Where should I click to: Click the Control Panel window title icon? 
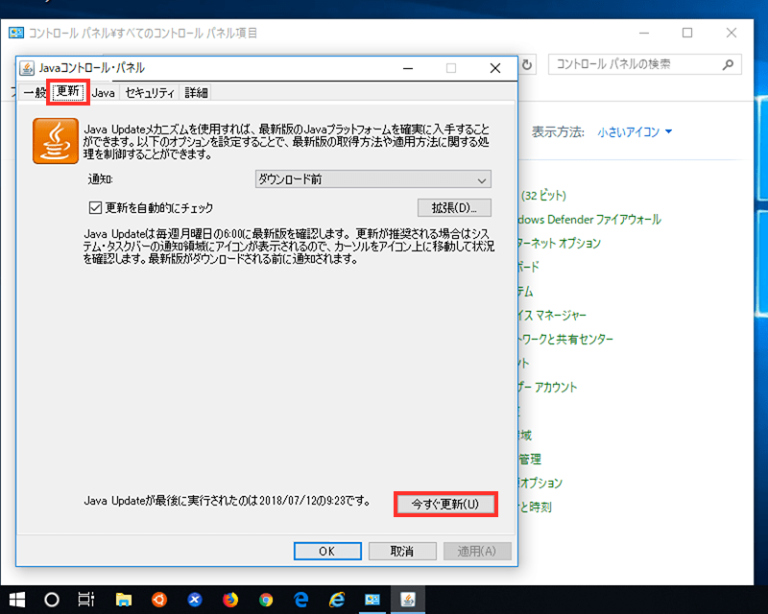(x=16, y=33)
